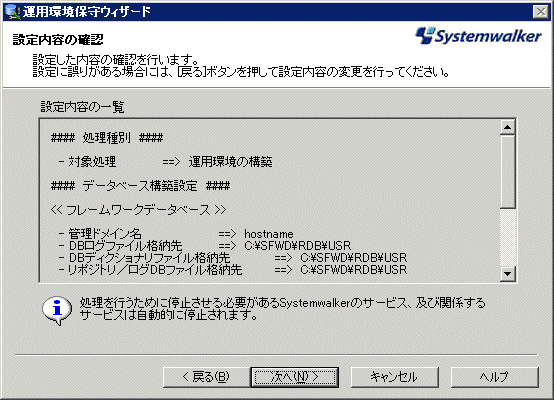Screen dimensions: 554x400
Task: Click the Systemwalker logo
Action: coord(478,36)
